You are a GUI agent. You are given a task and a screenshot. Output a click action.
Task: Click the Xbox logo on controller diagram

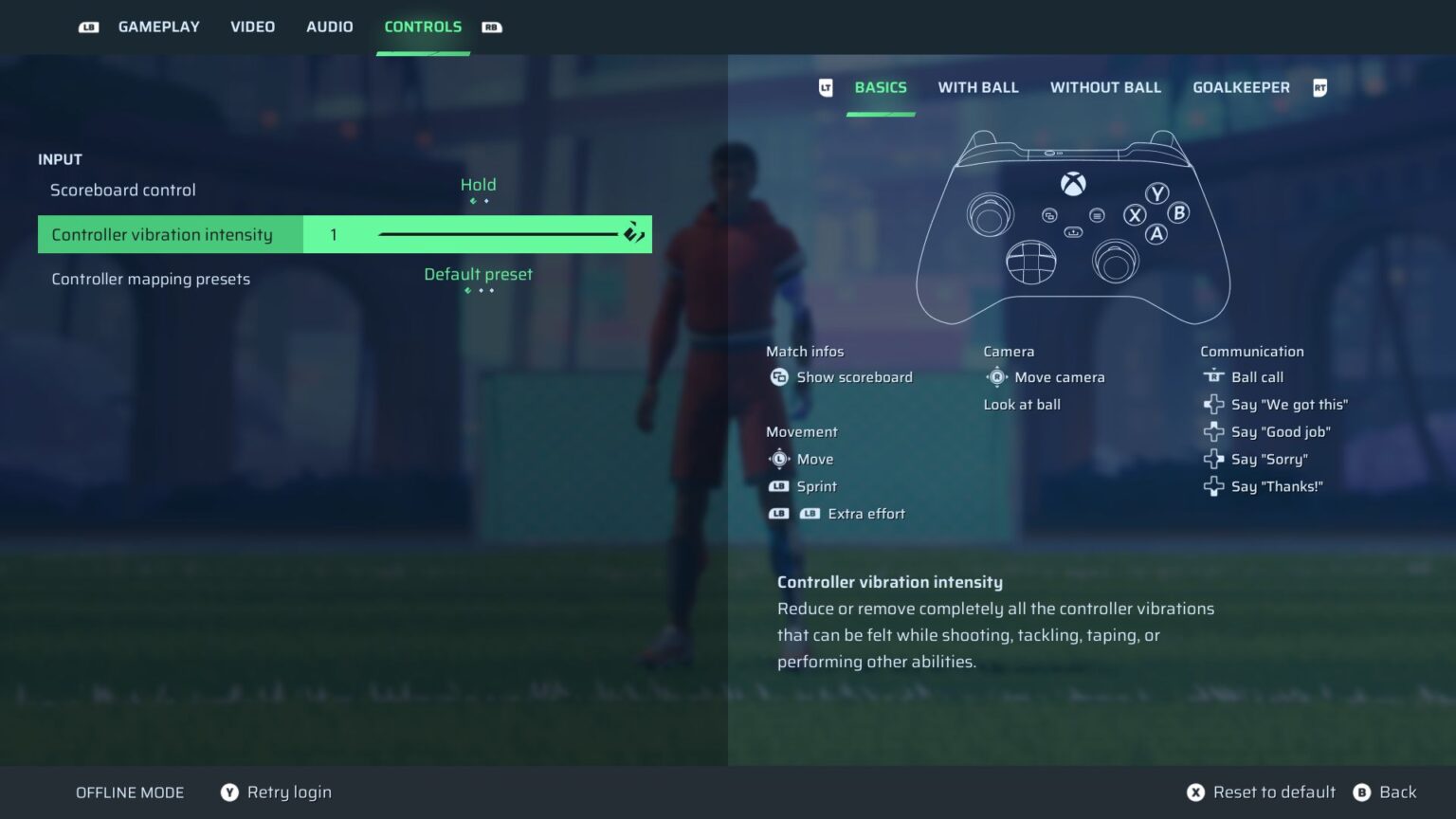[x=1073, y=184]
